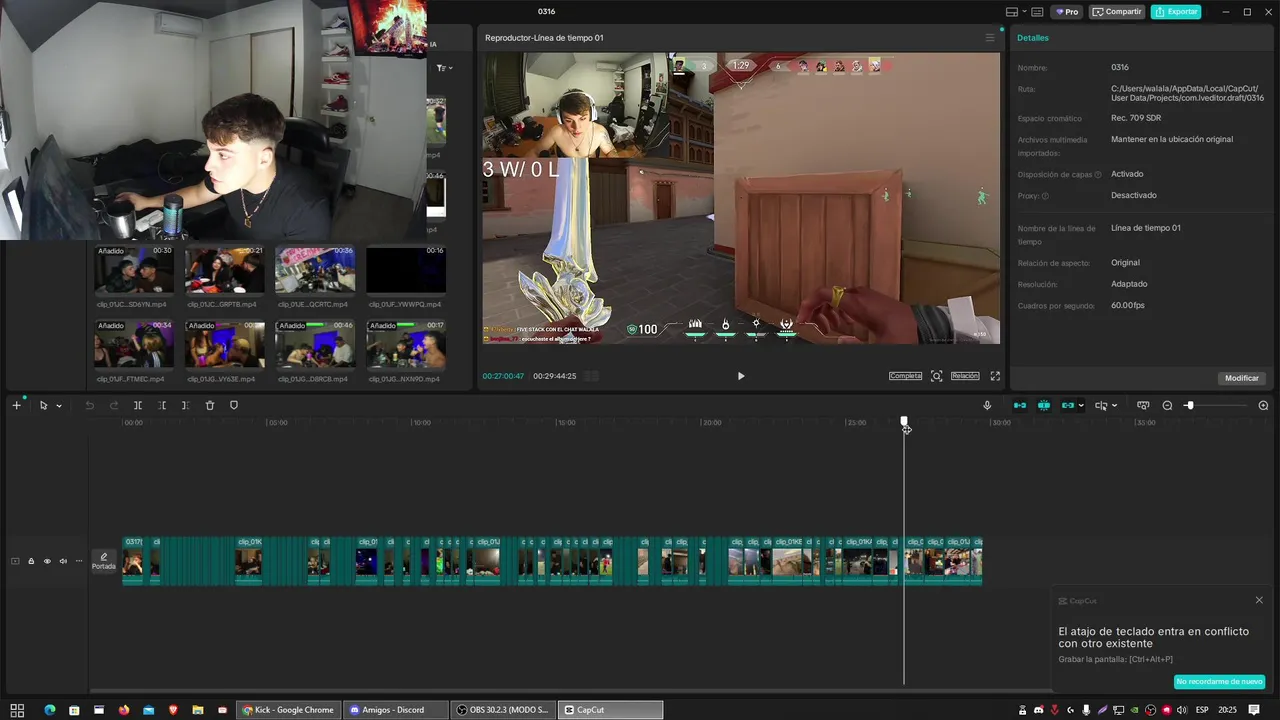Click the 00:27:00:47 current timecode
Image resolution: width=1280 pixels, height=720 pixels.
point(503,376)
